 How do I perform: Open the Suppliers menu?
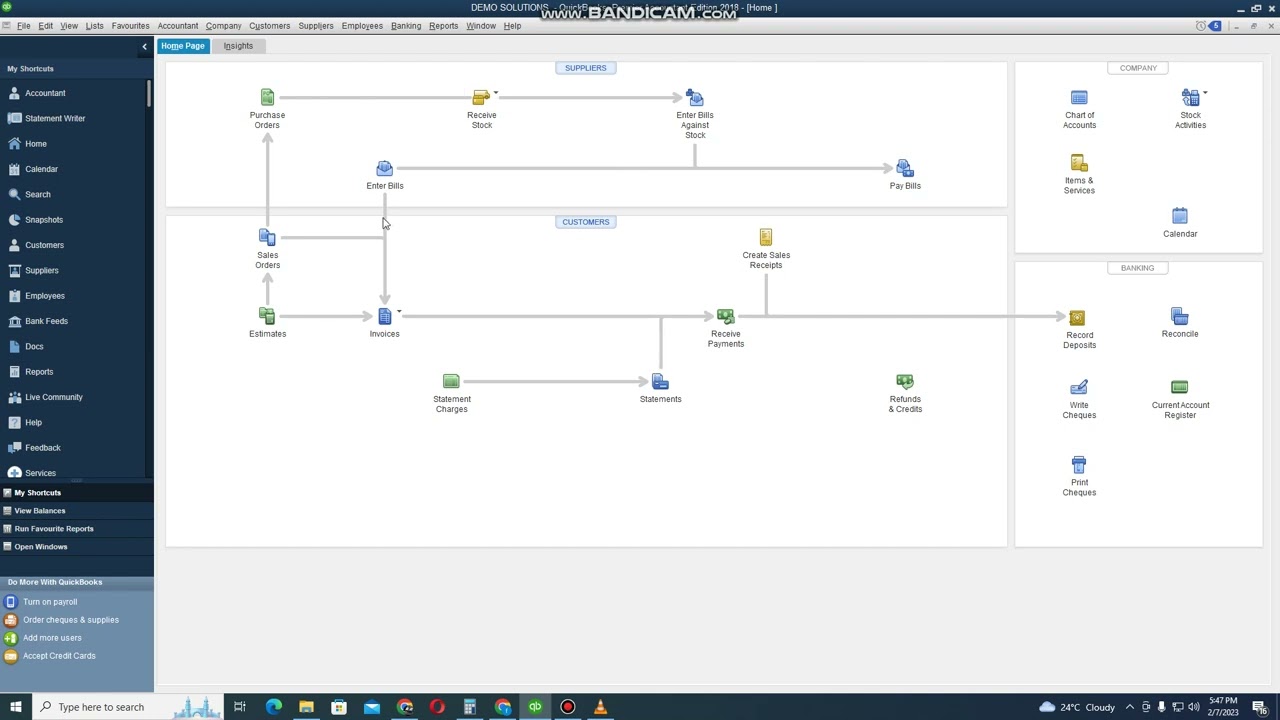(x=316, y=26)
